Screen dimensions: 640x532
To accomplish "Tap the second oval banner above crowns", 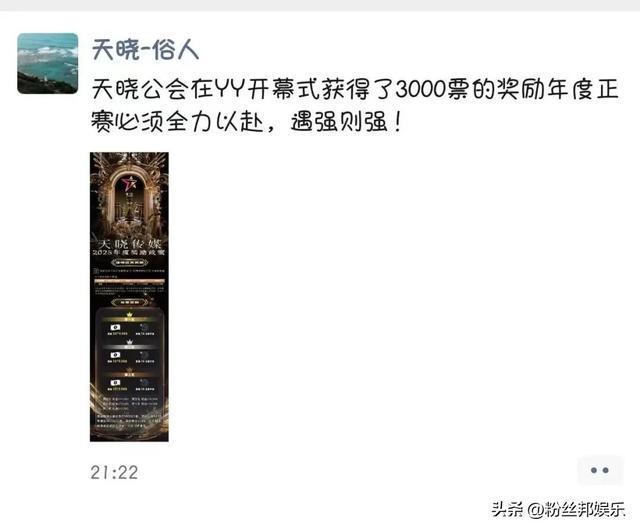I will click(129, 302).
